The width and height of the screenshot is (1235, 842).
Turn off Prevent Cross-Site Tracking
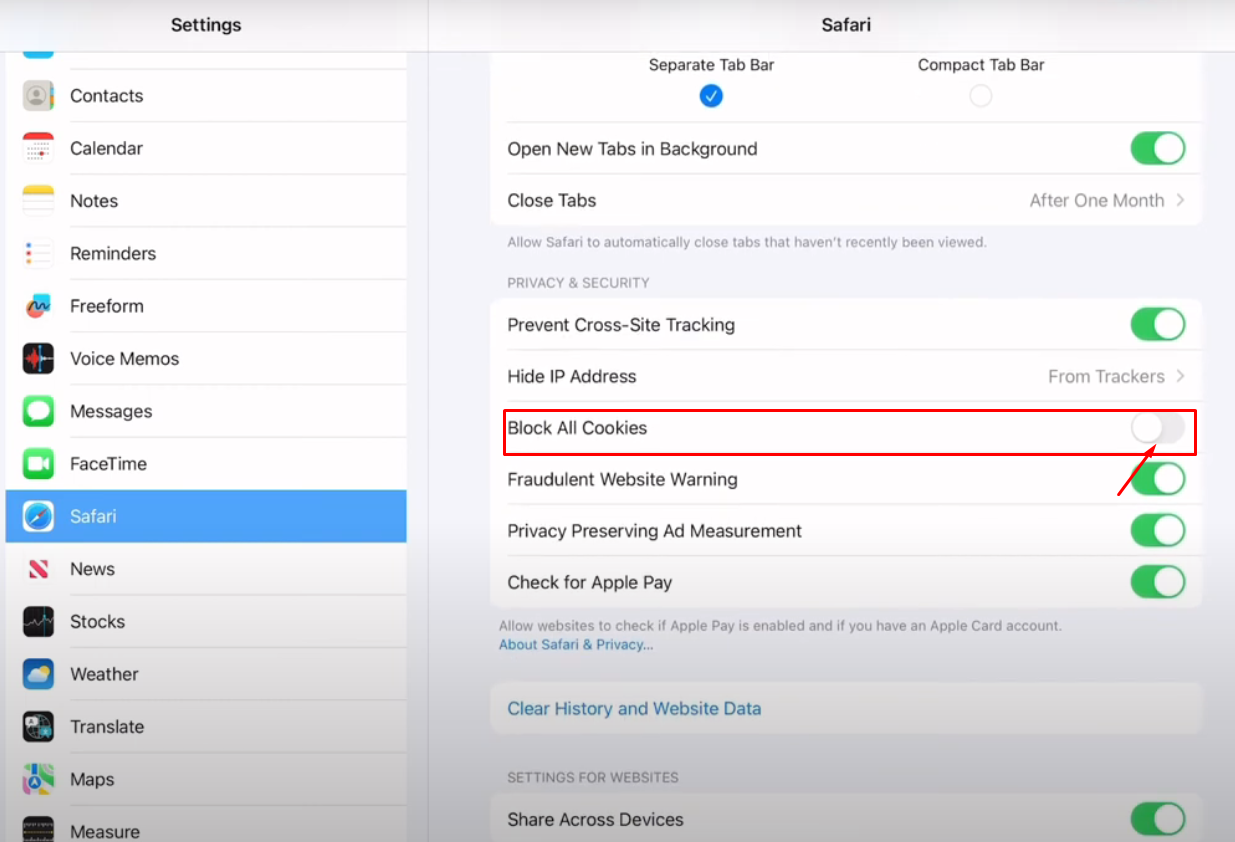pos(1158,325)
